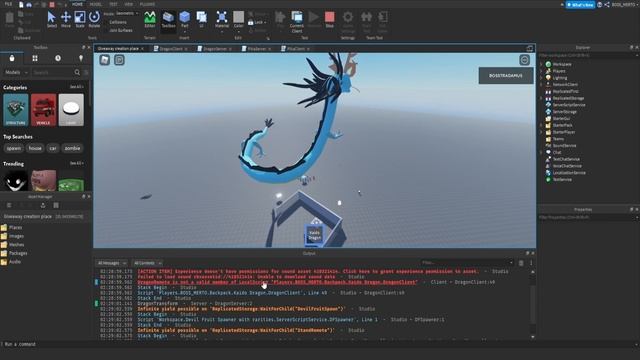The image size is (640, 360).
Task: Open Toolbox Creations lightbulb tab
Action: click(81, 58)
